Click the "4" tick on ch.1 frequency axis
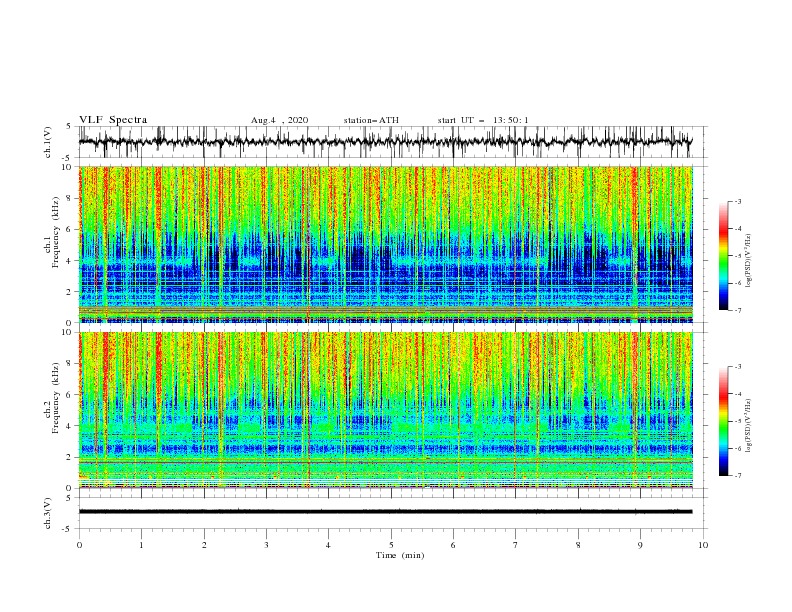Screen dimensions: 792x612 (x=69, y=261)
